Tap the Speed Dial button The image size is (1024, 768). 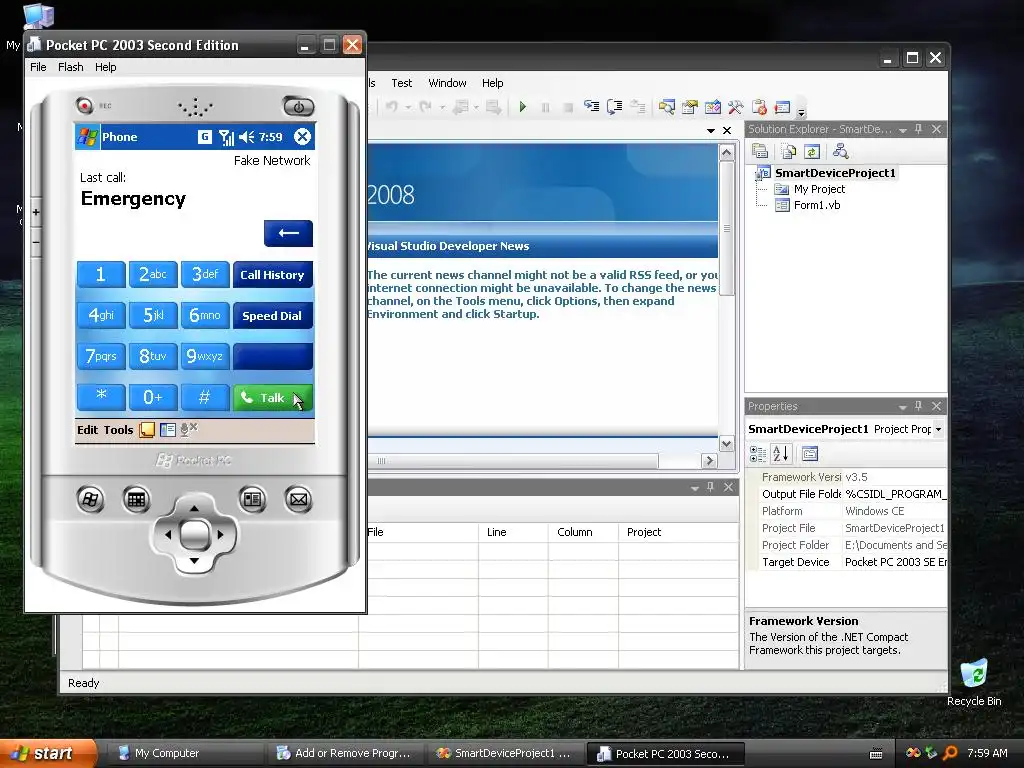pyautogui.click(x=272, y=316)
